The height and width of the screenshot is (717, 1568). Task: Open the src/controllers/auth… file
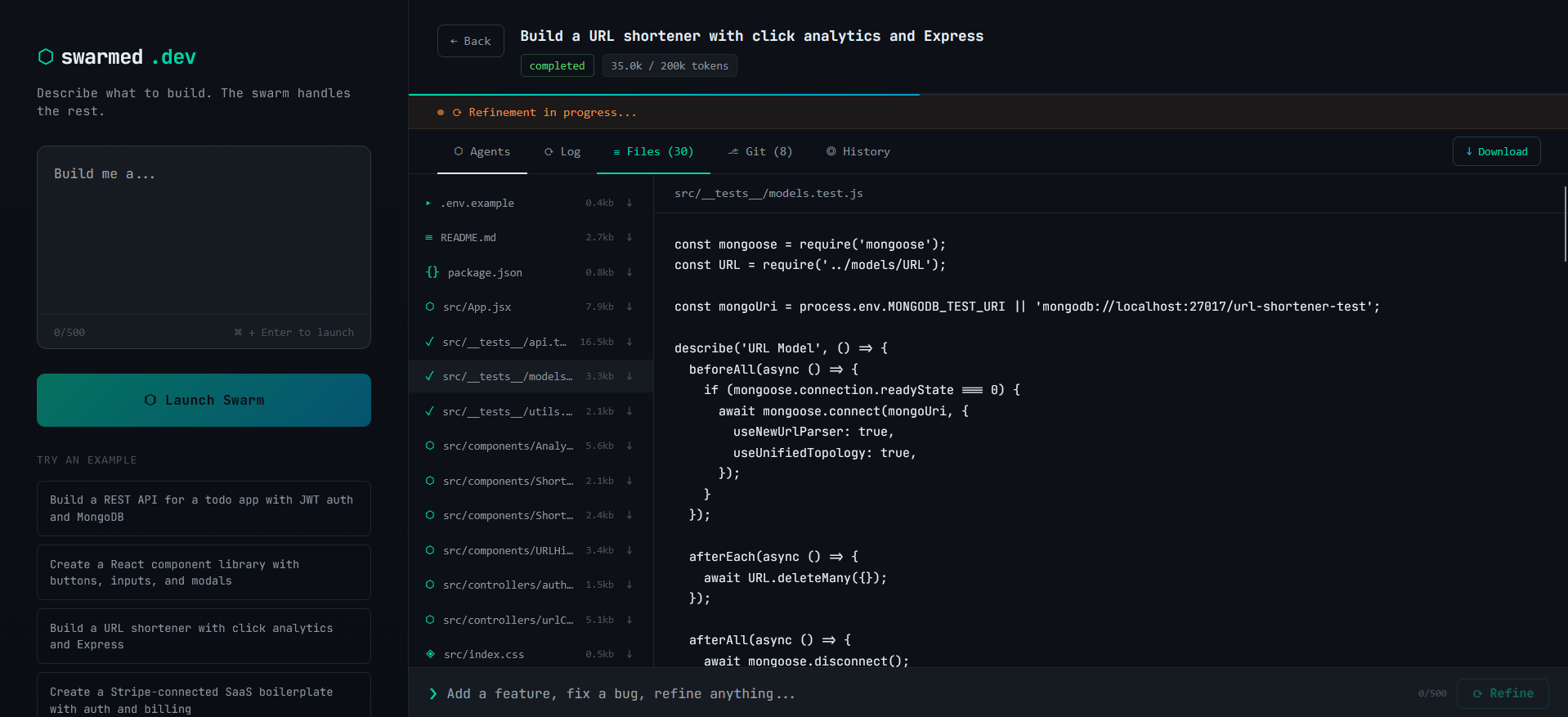[531, 585]
